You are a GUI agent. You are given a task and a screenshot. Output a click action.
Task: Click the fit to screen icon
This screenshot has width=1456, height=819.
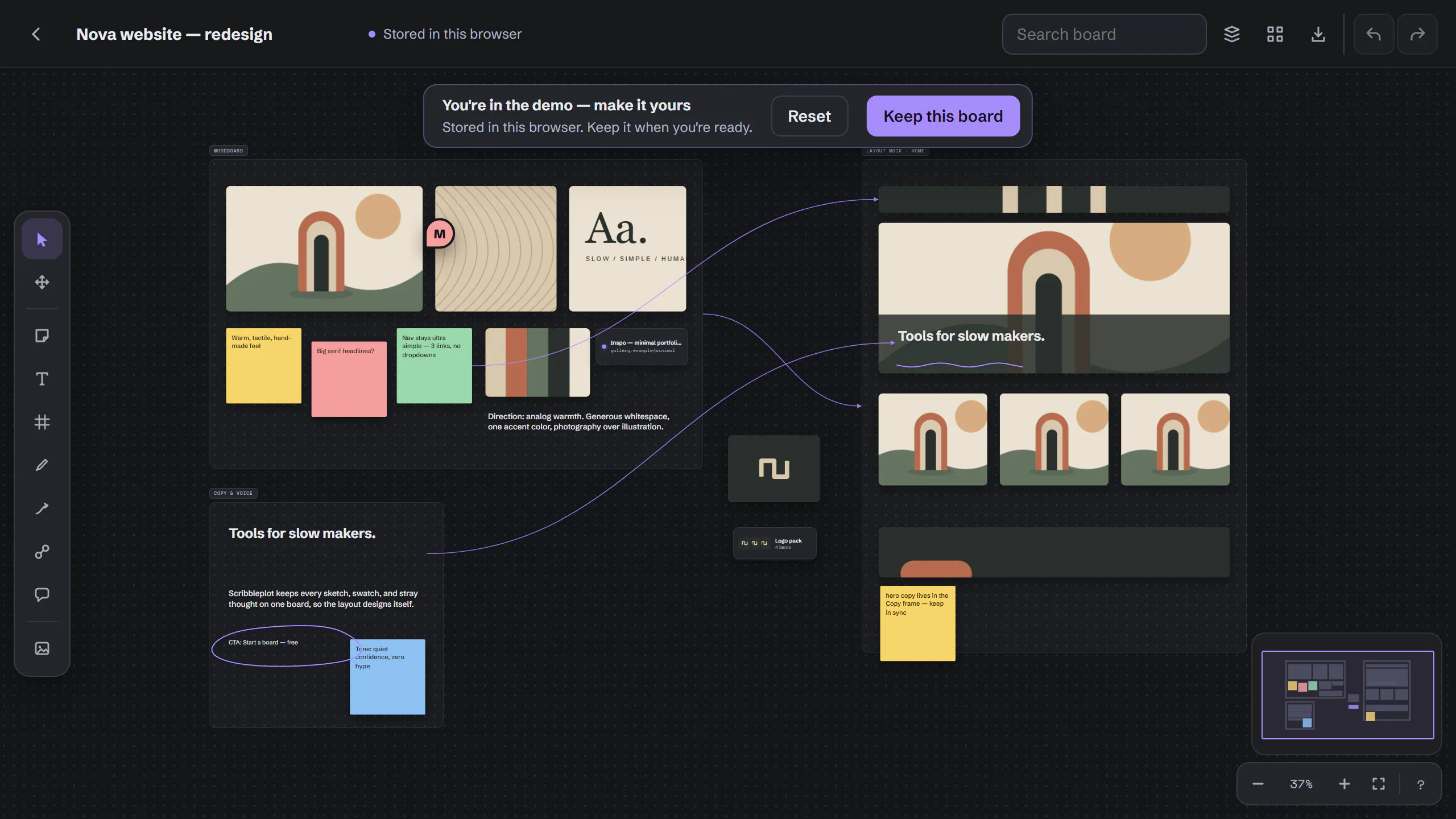tap(1379, 784)
